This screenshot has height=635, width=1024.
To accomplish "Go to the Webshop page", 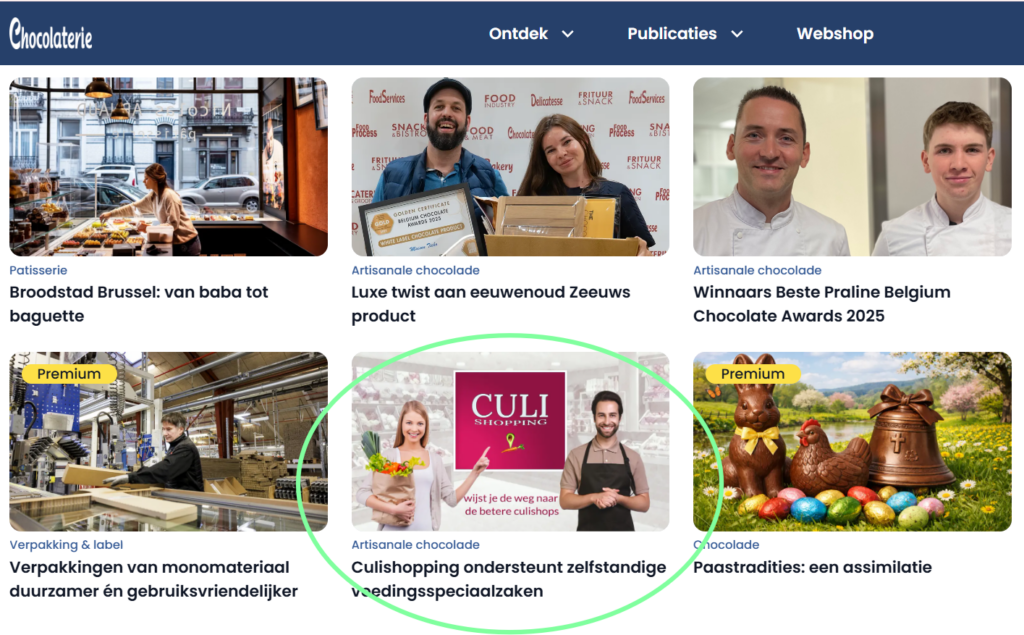I will tap(835, 33).
